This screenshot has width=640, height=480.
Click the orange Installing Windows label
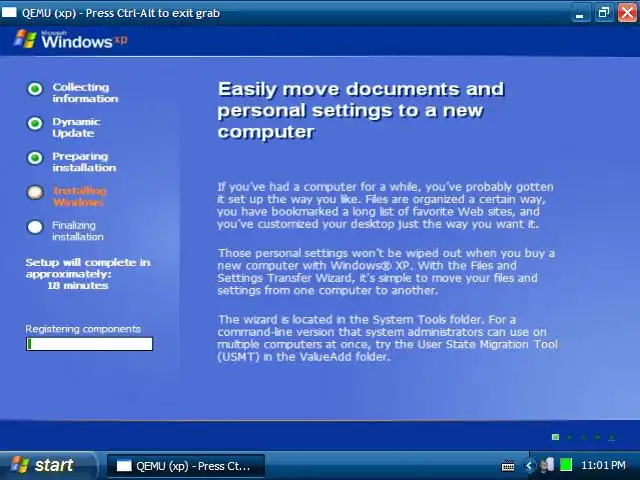point(80,196)
